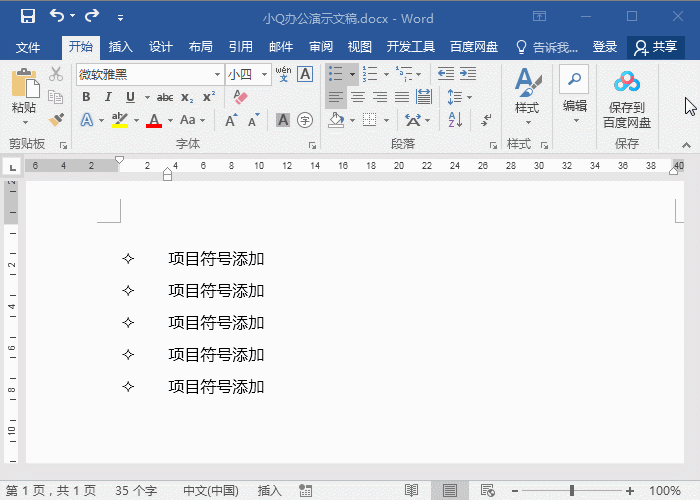Switch to the 审阅 tab
The height and width of the screenshot is (500, 700).
[321, 46]
